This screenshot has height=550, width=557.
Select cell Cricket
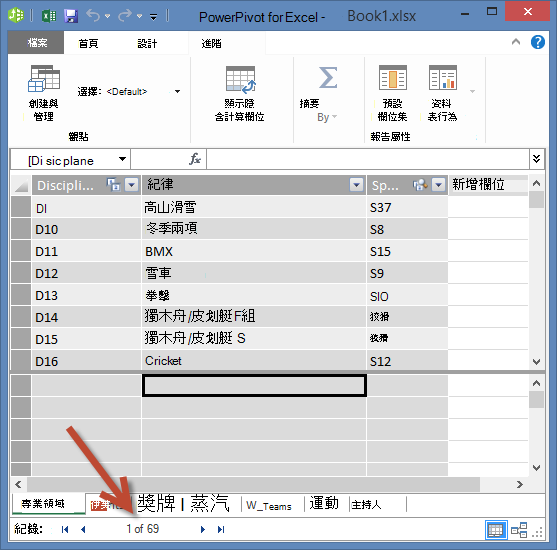254,361
